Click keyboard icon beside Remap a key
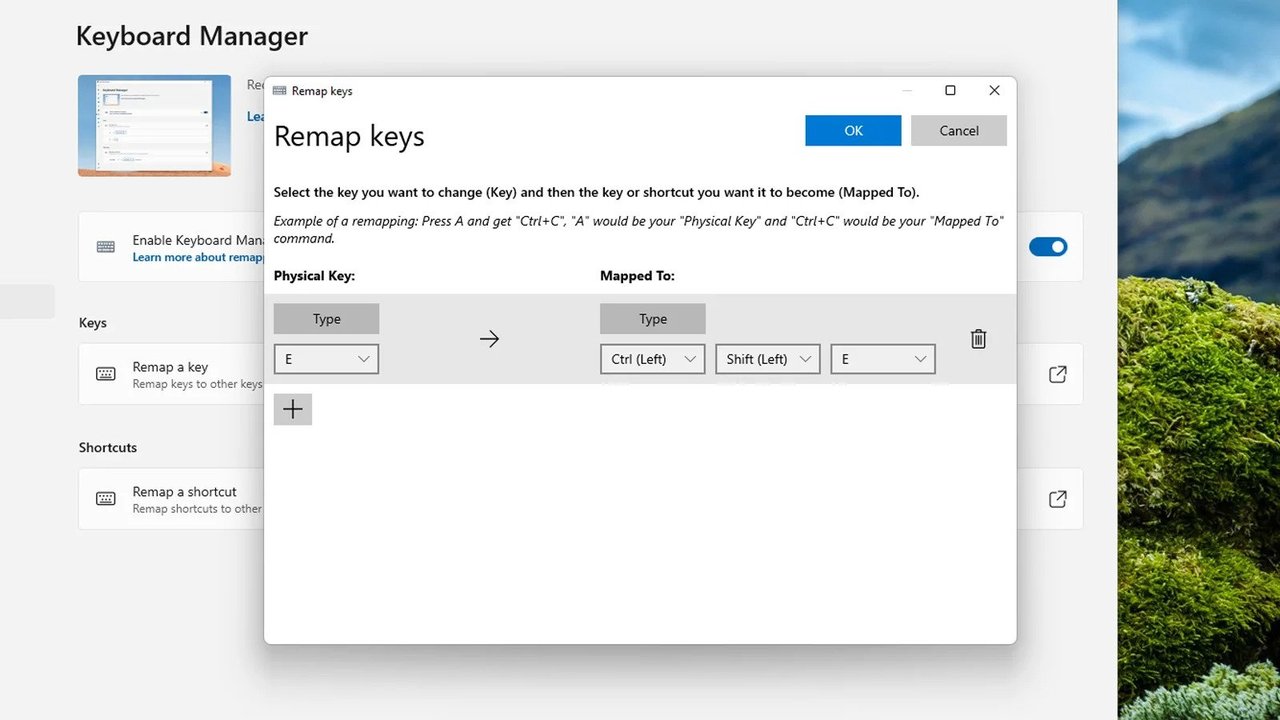Viewport: 1280px width, 720px height. point(106,374)
